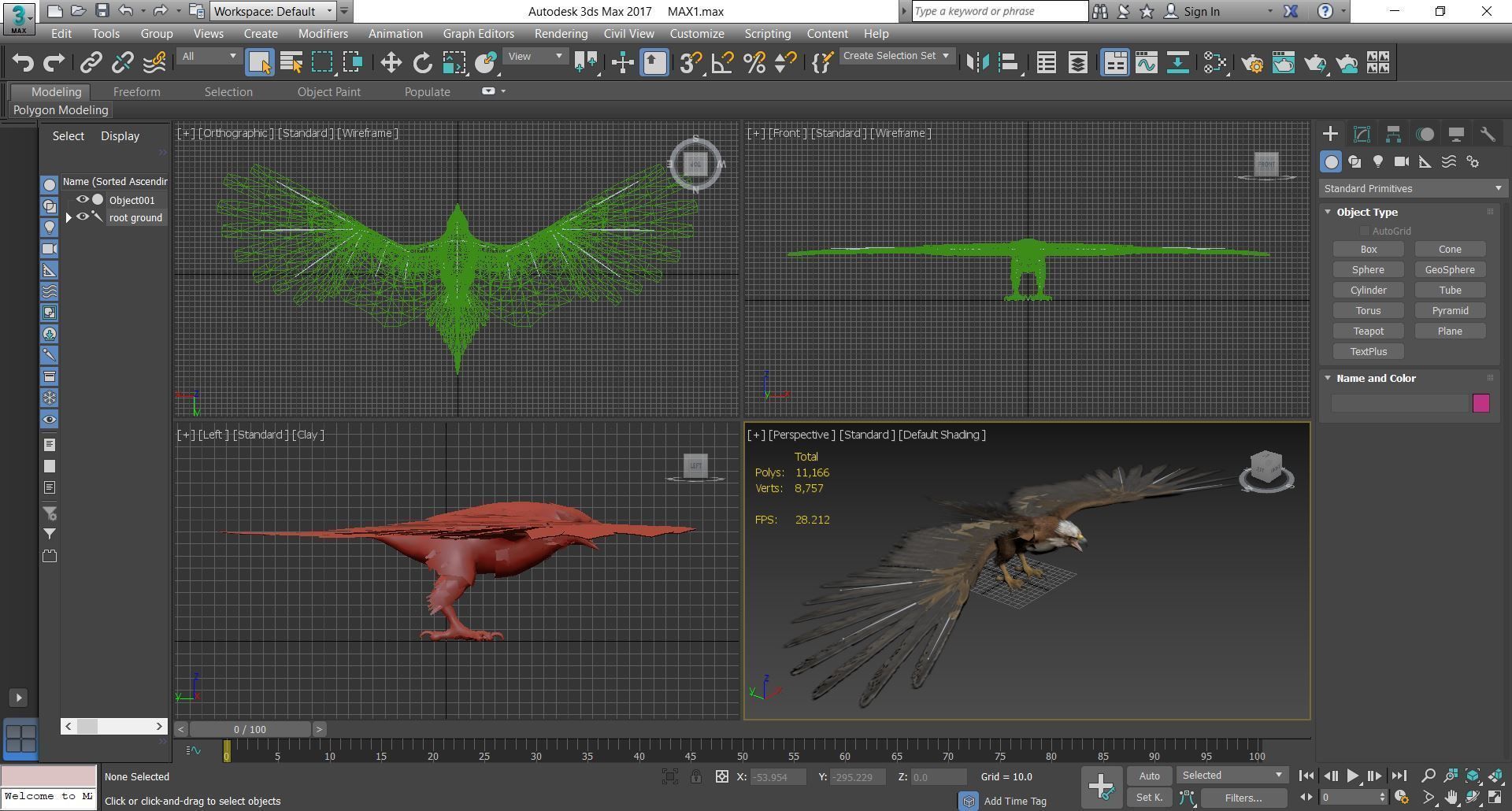1512x811 pixels.
Task: Open the All selection filter dropdown
Action: click(209, 57)
